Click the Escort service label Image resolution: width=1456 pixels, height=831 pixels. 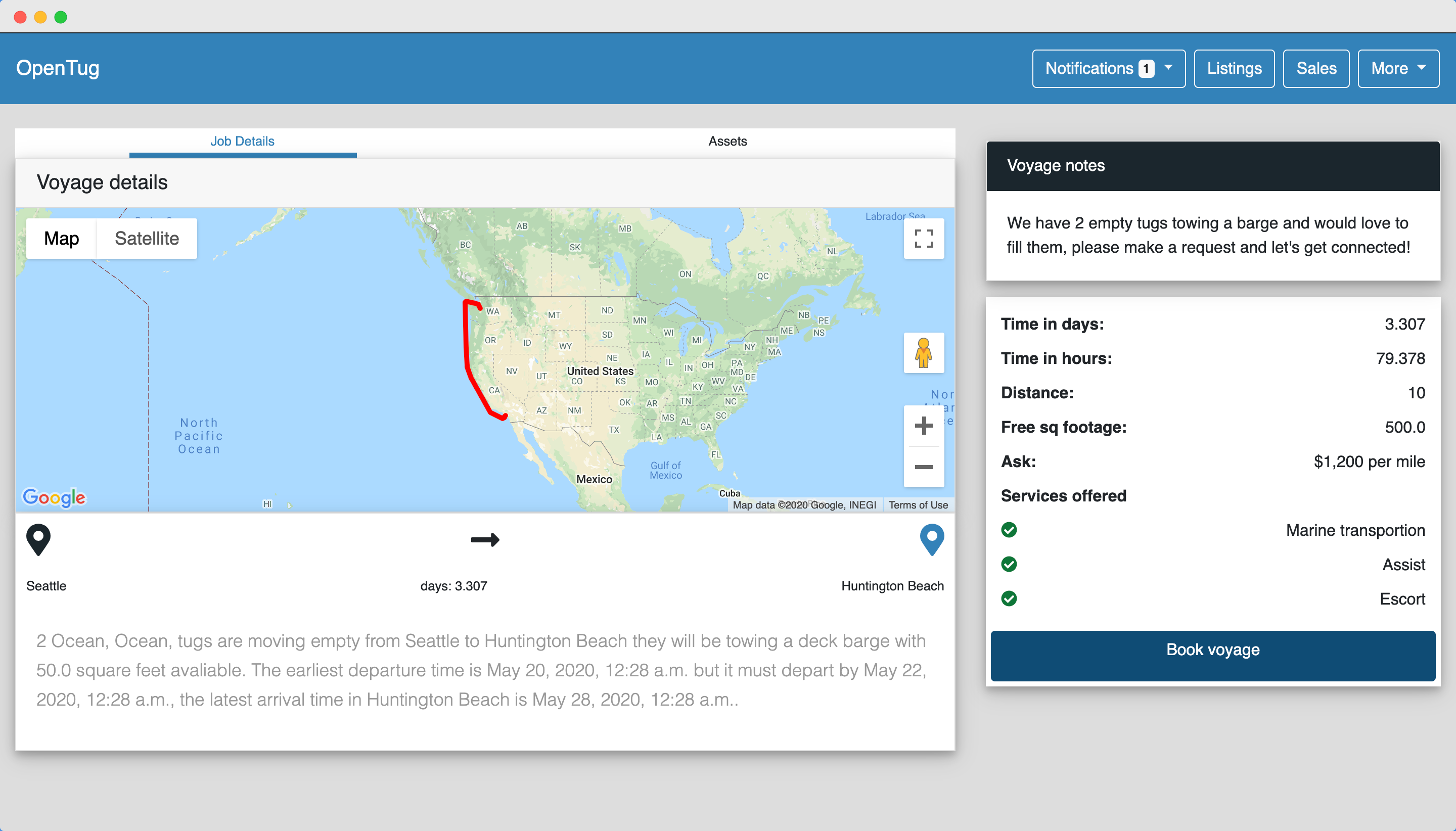click(1402, 598)
